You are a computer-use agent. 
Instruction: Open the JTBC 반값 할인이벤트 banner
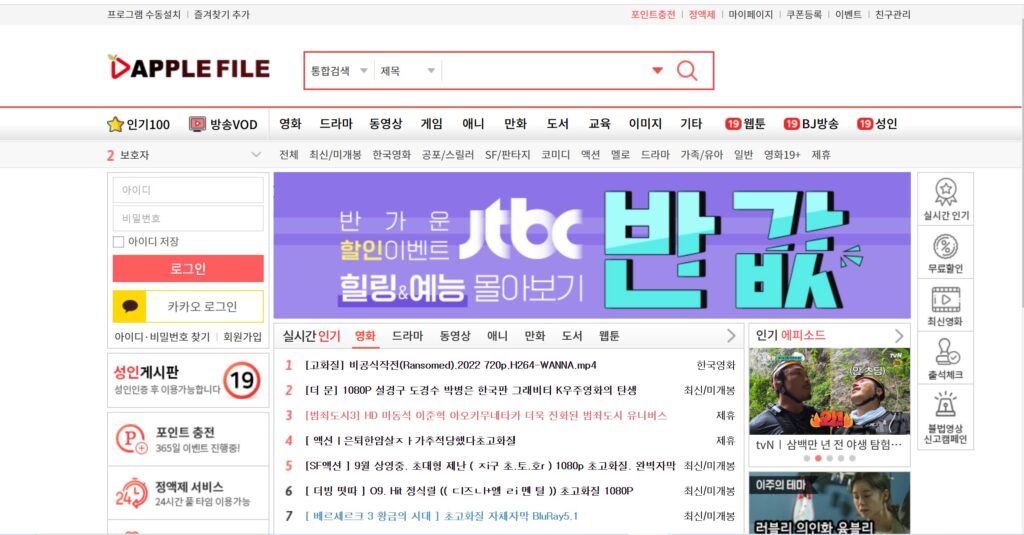coord(592,246)
